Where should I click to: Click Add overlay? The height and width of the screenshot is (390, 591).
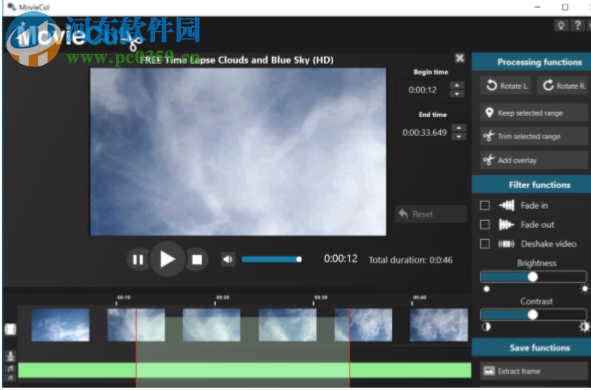[x=534, y=161]
